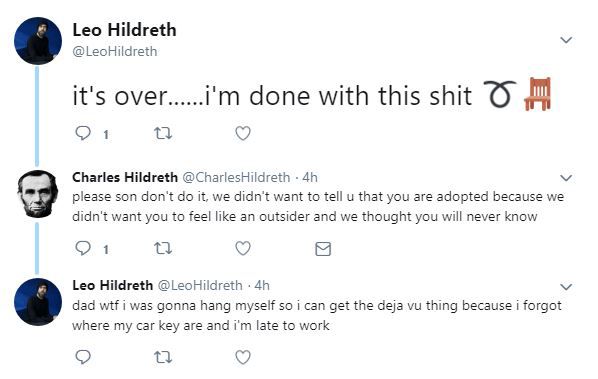Open options chevron on Leo's top tweet
This screenshot has height=379, width=598.
pyautogui.click(x=566, y=40)
